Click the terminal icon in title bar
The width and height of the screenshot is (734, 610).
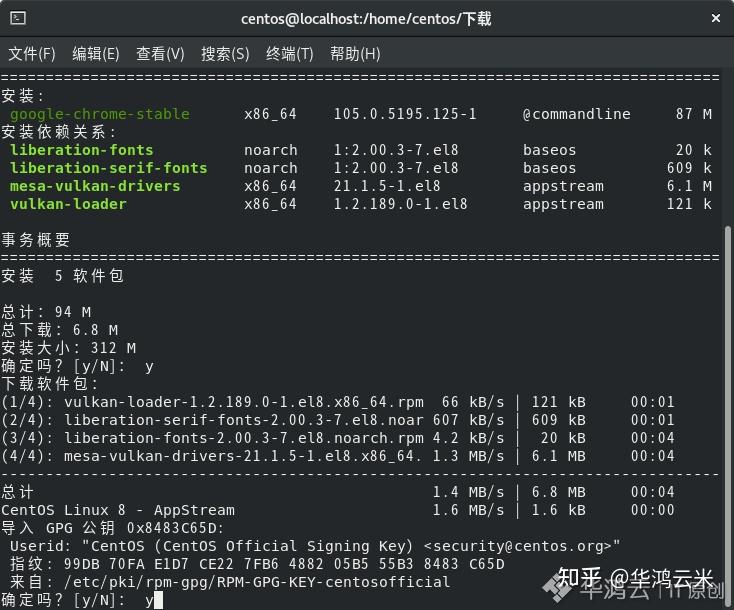pos(18,19)
